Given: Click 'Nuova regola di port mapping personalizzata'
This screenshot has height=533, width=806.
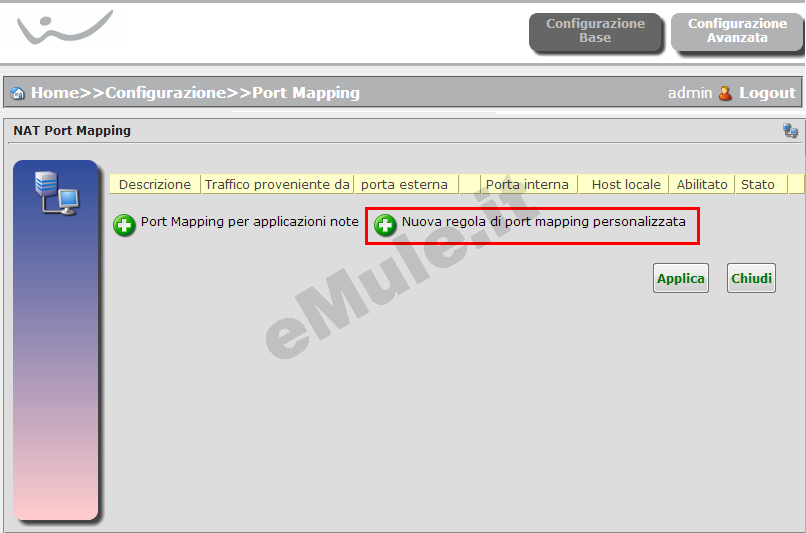Looking at the screenshot, I should tap(543, 222).
